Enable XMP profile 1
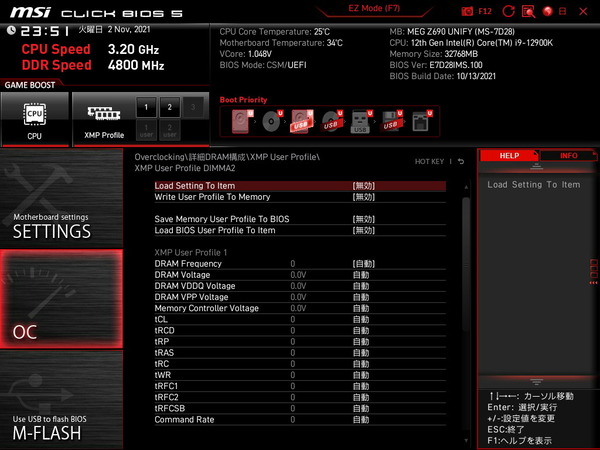Viewport: 600px width, 450px height. coord(146,107)
